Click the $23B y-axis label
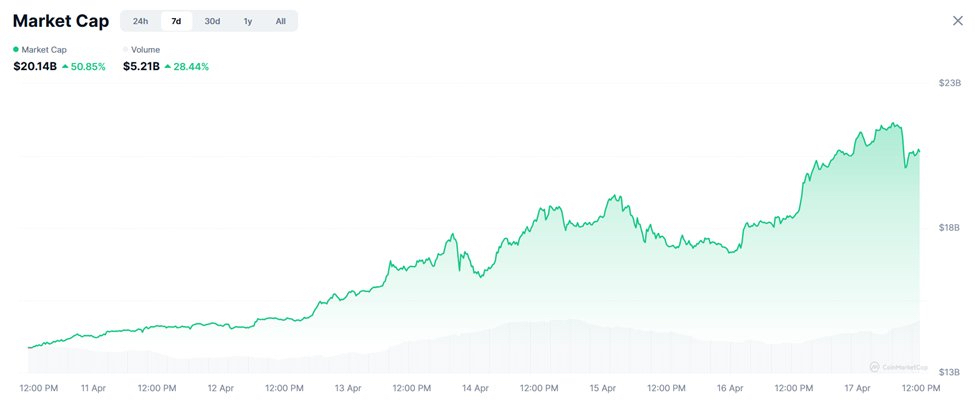This screenshot has height=412, width=975. [x=949, y=83]
